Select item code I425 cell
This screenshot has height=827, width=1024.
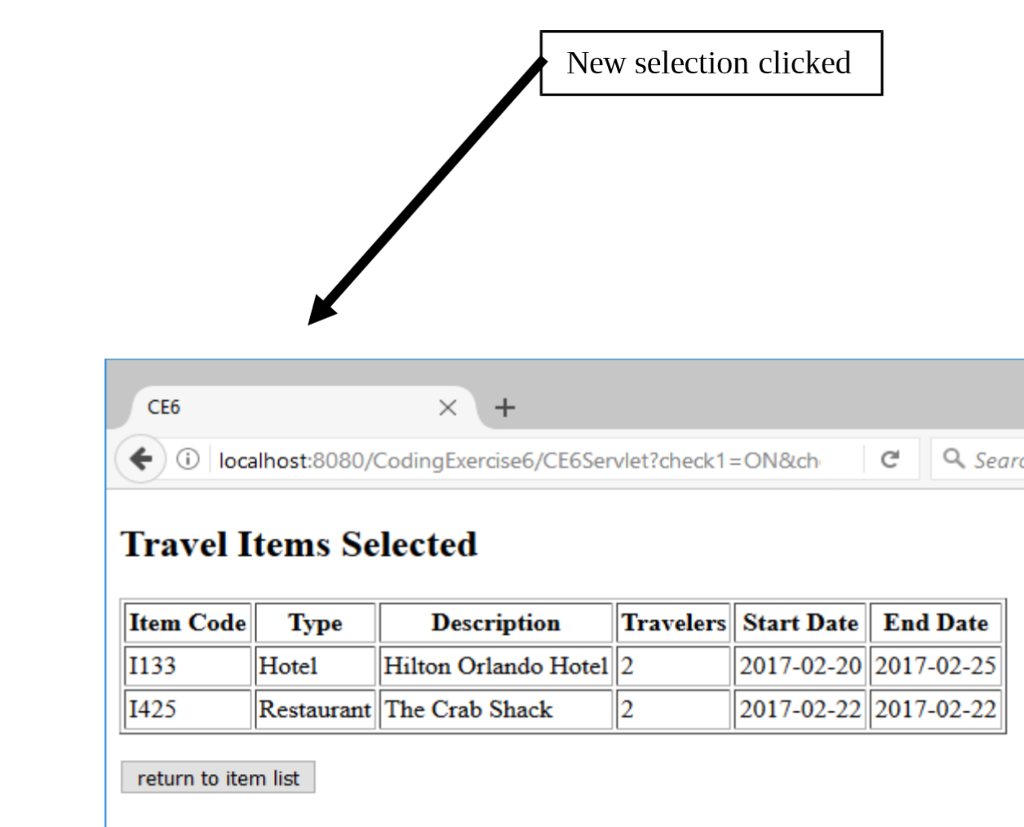point(188,709)
